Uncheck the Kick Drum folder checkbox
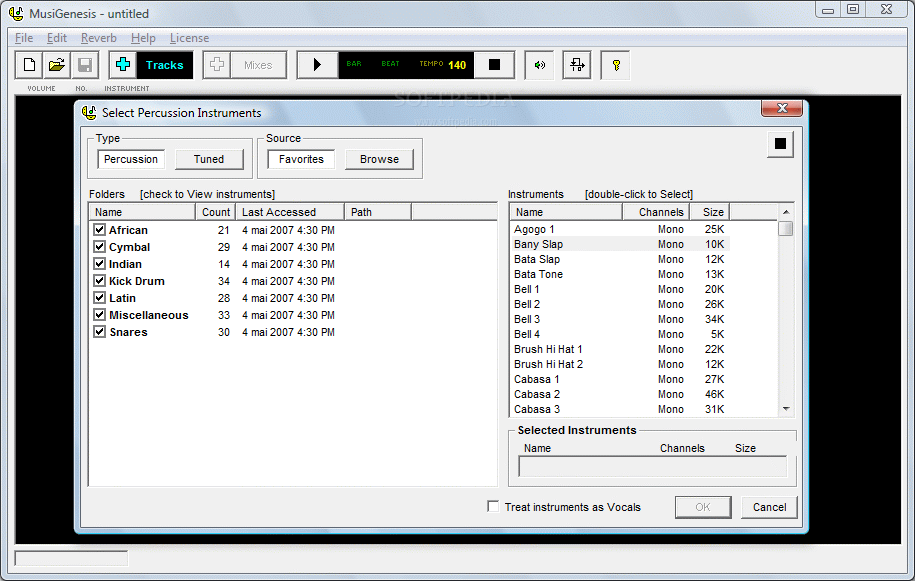The width and height of the screenshot is (915, 581). 99,281
